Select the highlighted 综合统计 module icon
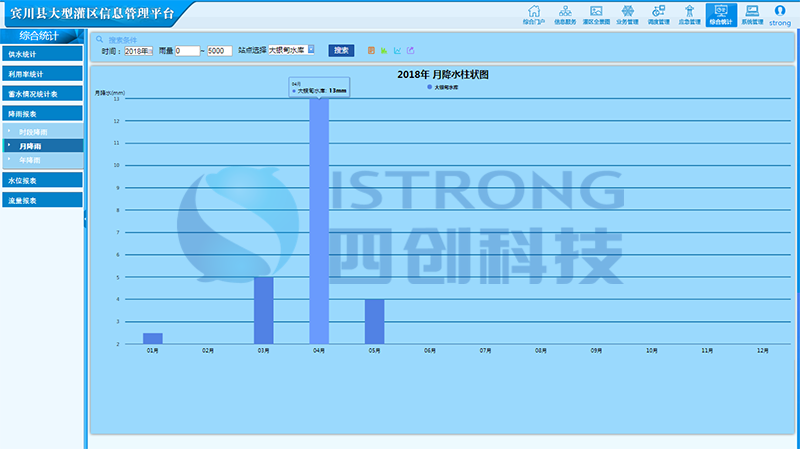The image size is (800, 449). (721, 15)
